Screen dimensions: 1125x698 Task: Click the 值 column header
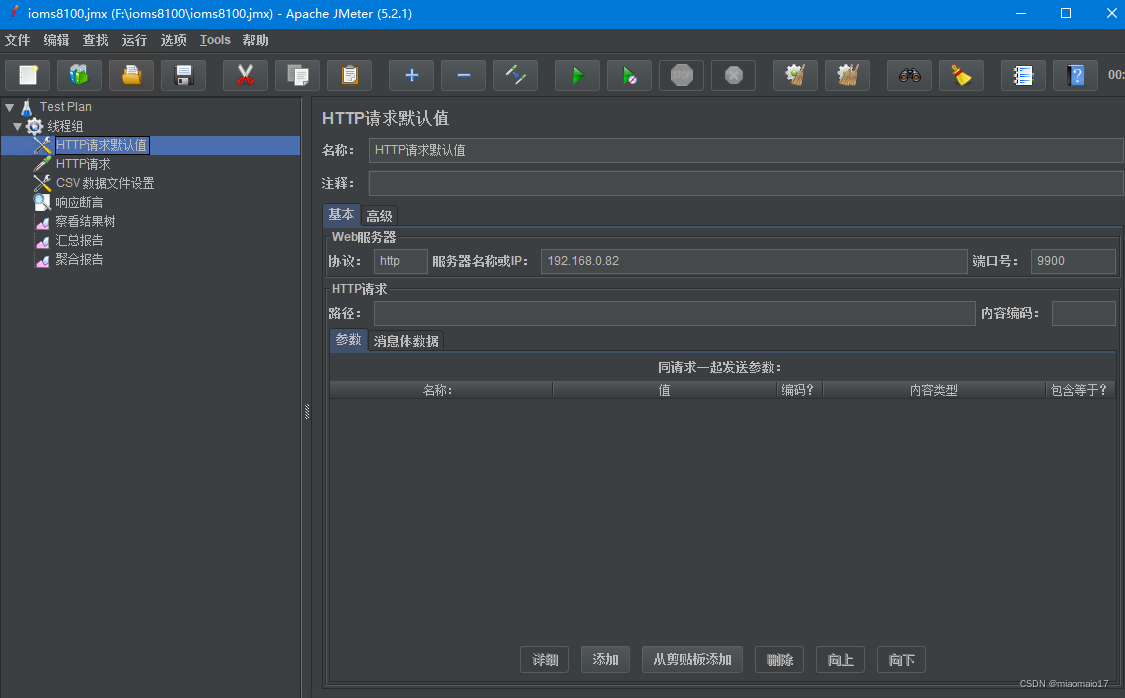point(664,390)
